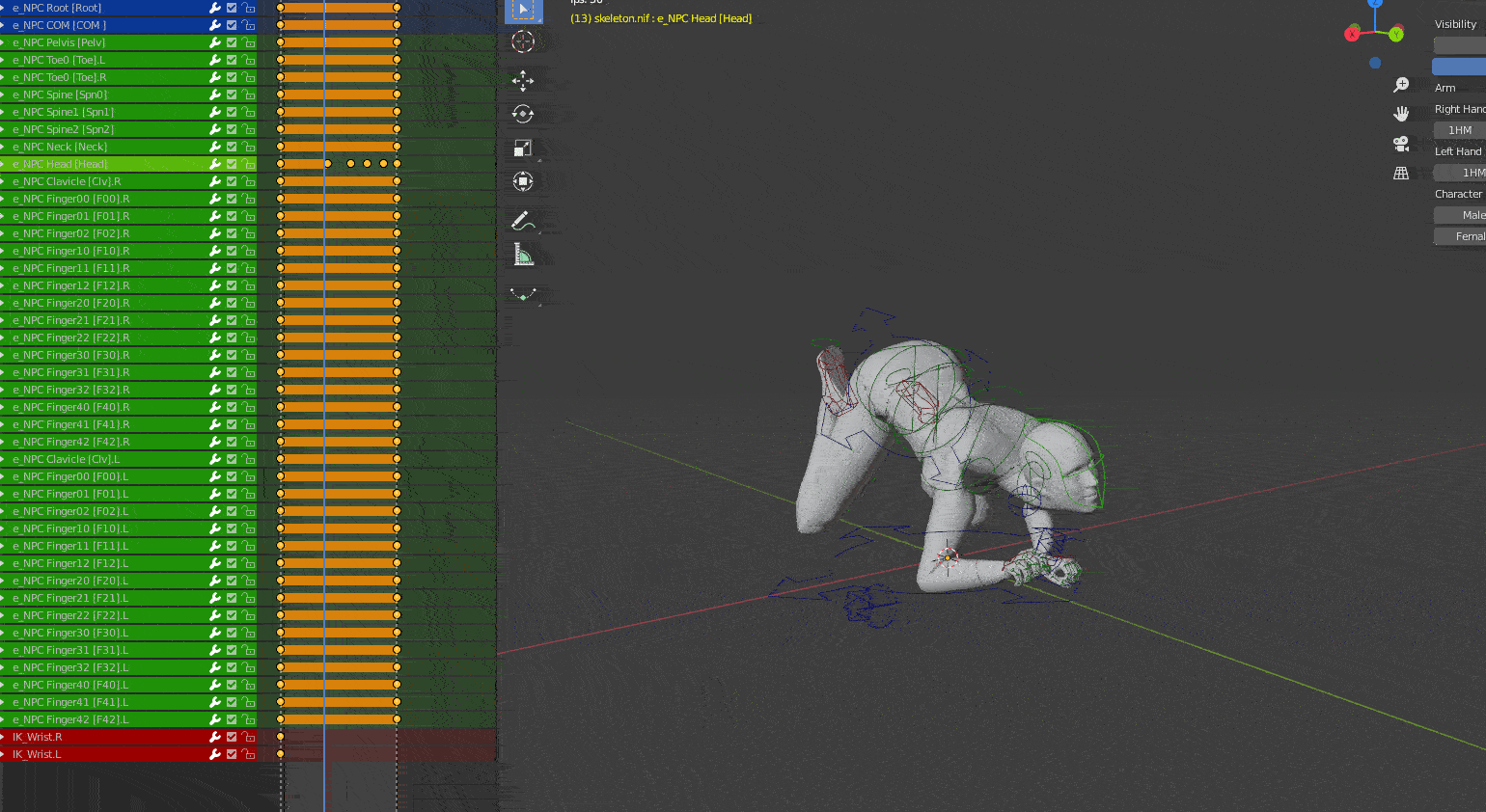Select the Breakdowner pose tool
The image size is (1486, 812).
coord(523,294)
